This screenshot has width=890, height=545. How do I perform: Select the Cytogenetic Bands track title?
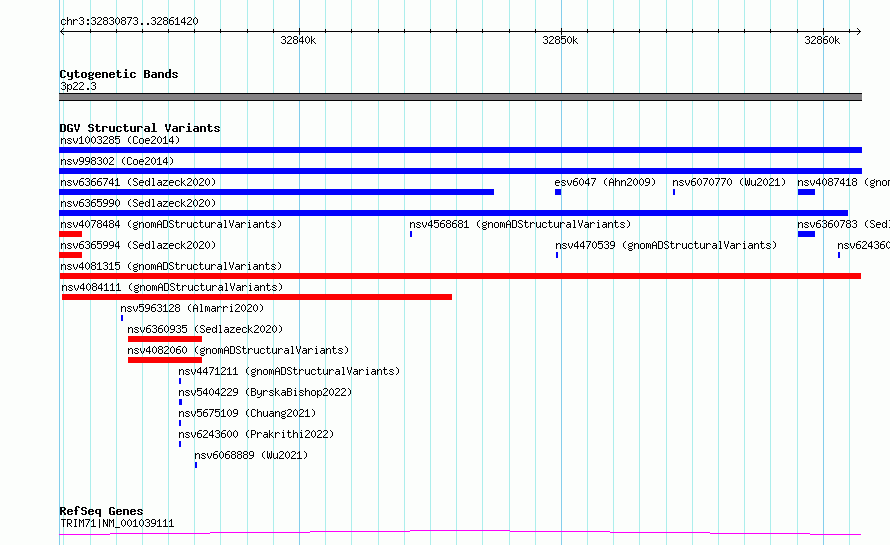119,74
